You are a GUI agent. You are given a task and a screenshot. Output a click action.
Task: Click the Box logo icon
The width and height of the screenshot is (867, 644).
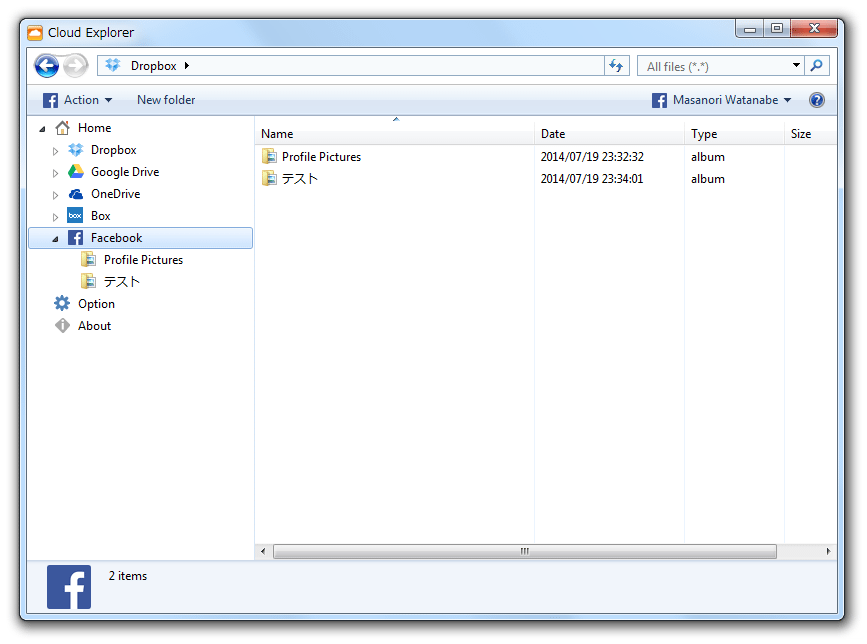75,216
